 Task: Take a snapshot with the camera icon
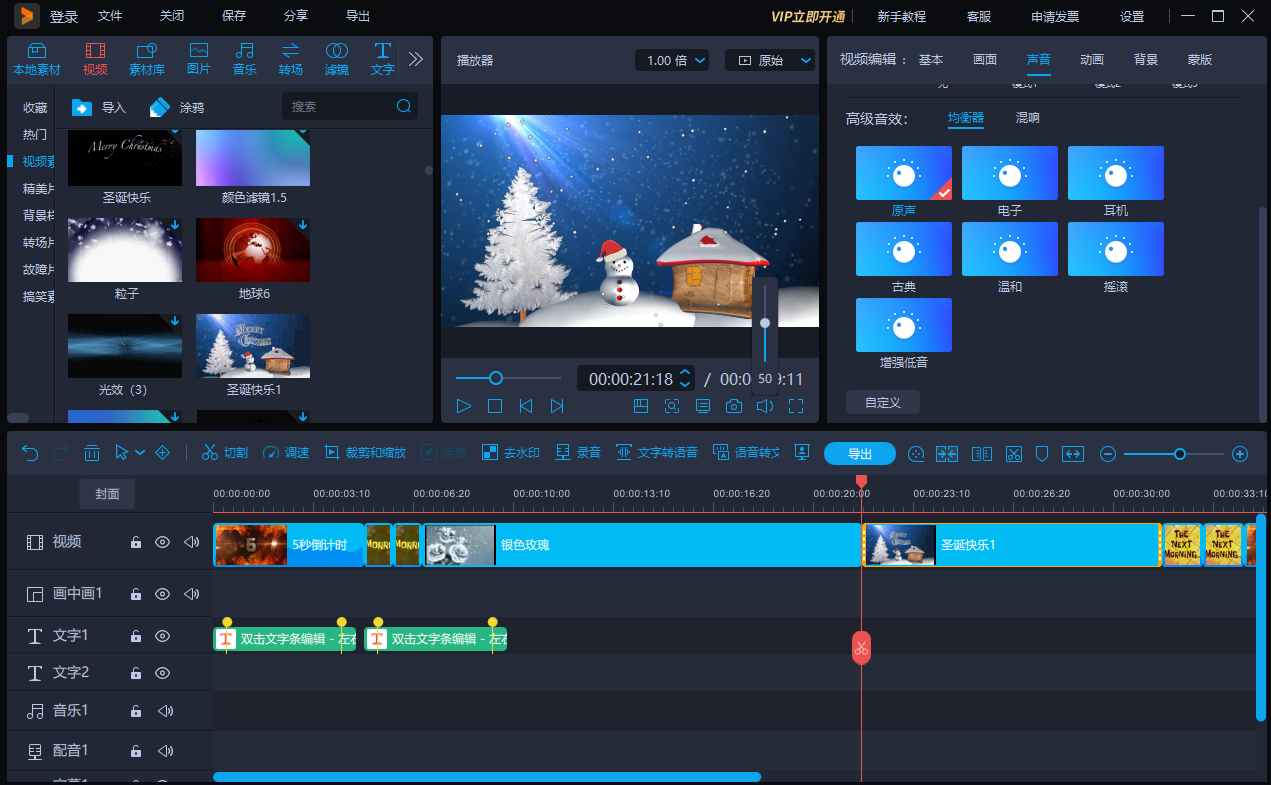tap(734, 406)
